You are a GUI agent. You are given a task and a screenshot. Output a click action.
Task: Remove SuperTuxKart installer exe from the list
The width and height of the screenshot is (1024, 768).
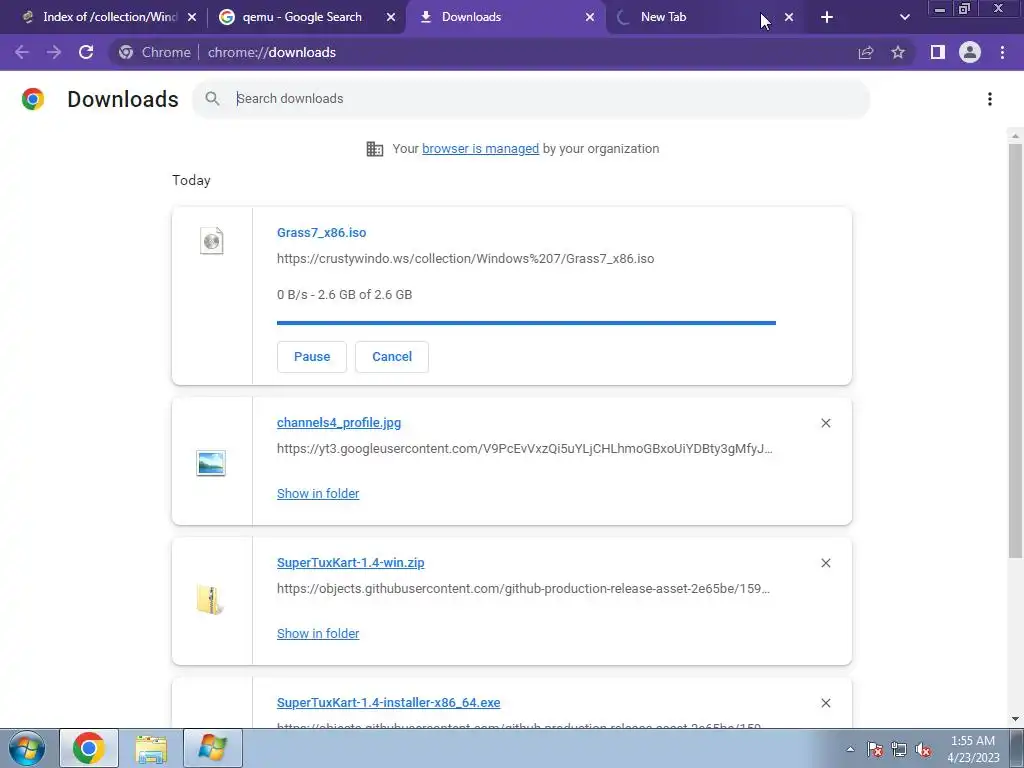coord(826,703)
